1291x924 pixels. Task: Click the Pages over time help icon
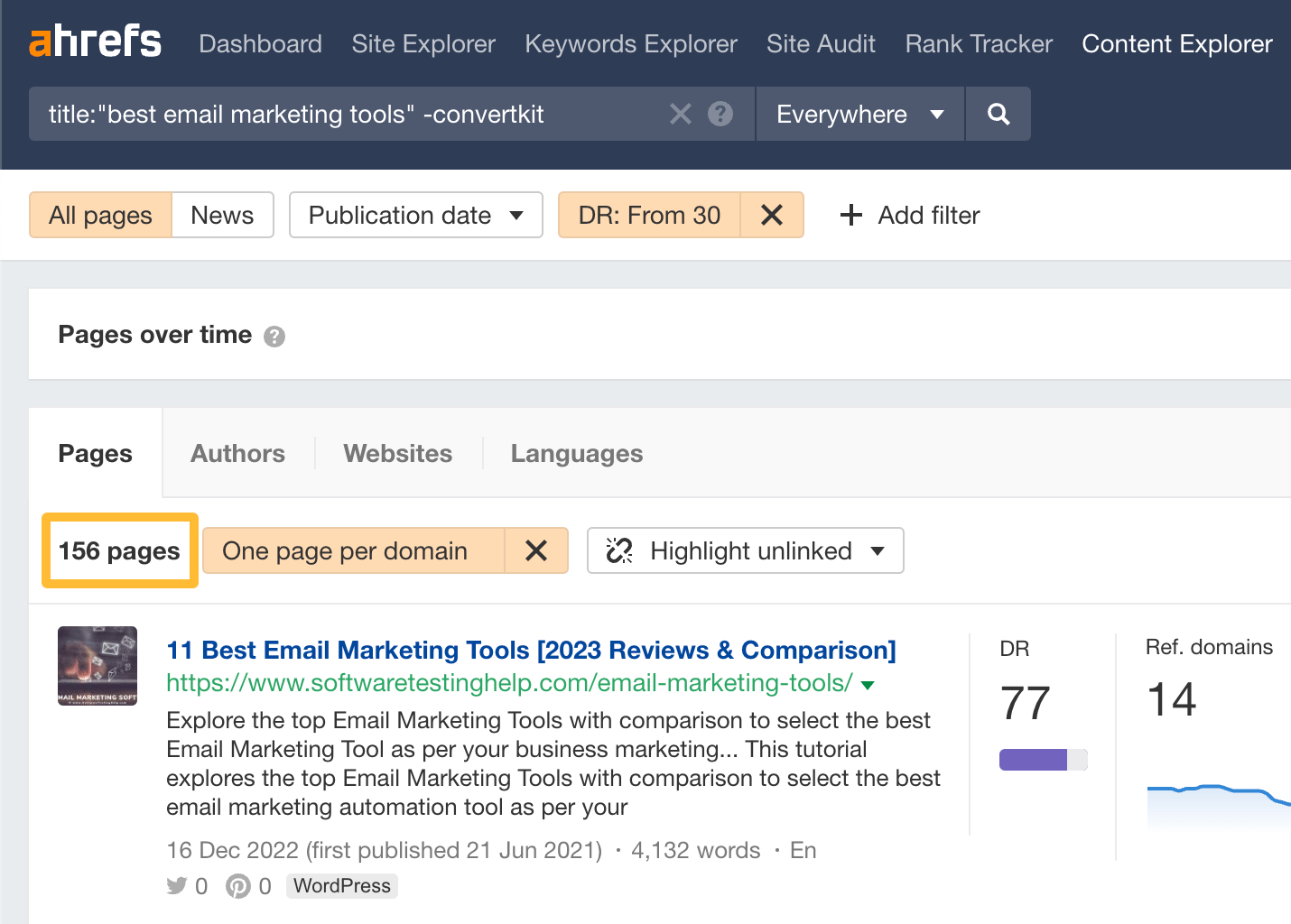click(275, 336)
